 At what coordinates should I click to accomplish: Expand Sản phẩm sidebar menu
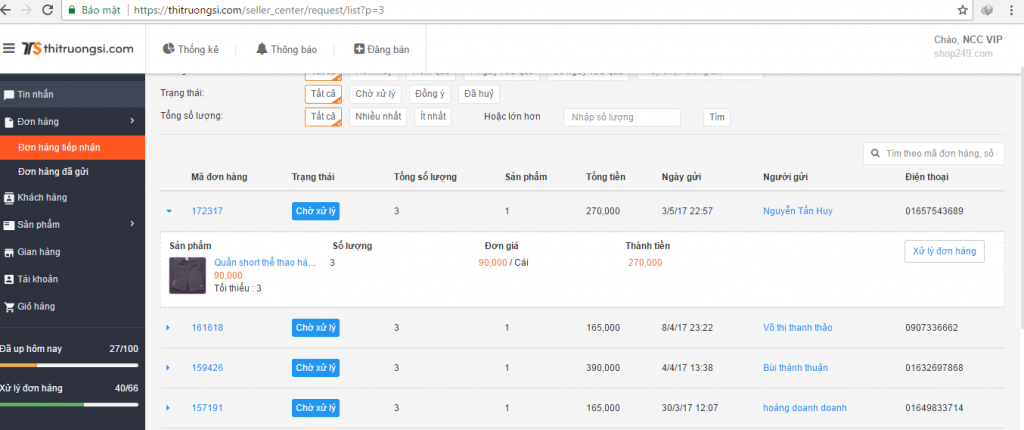[x=72, y=224]
